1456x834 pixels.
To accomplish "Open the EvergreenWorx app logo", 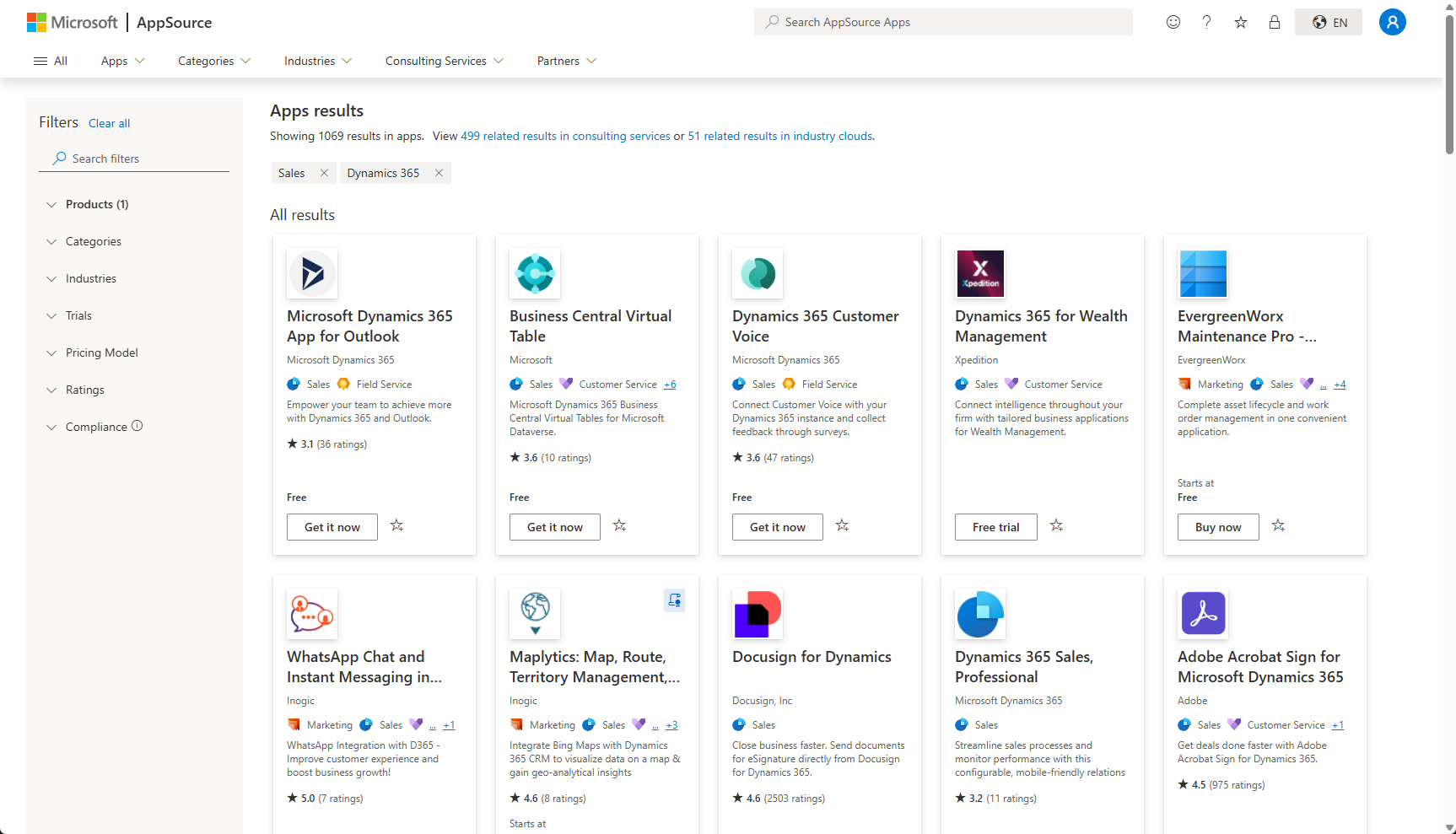I will point(1203,273).
